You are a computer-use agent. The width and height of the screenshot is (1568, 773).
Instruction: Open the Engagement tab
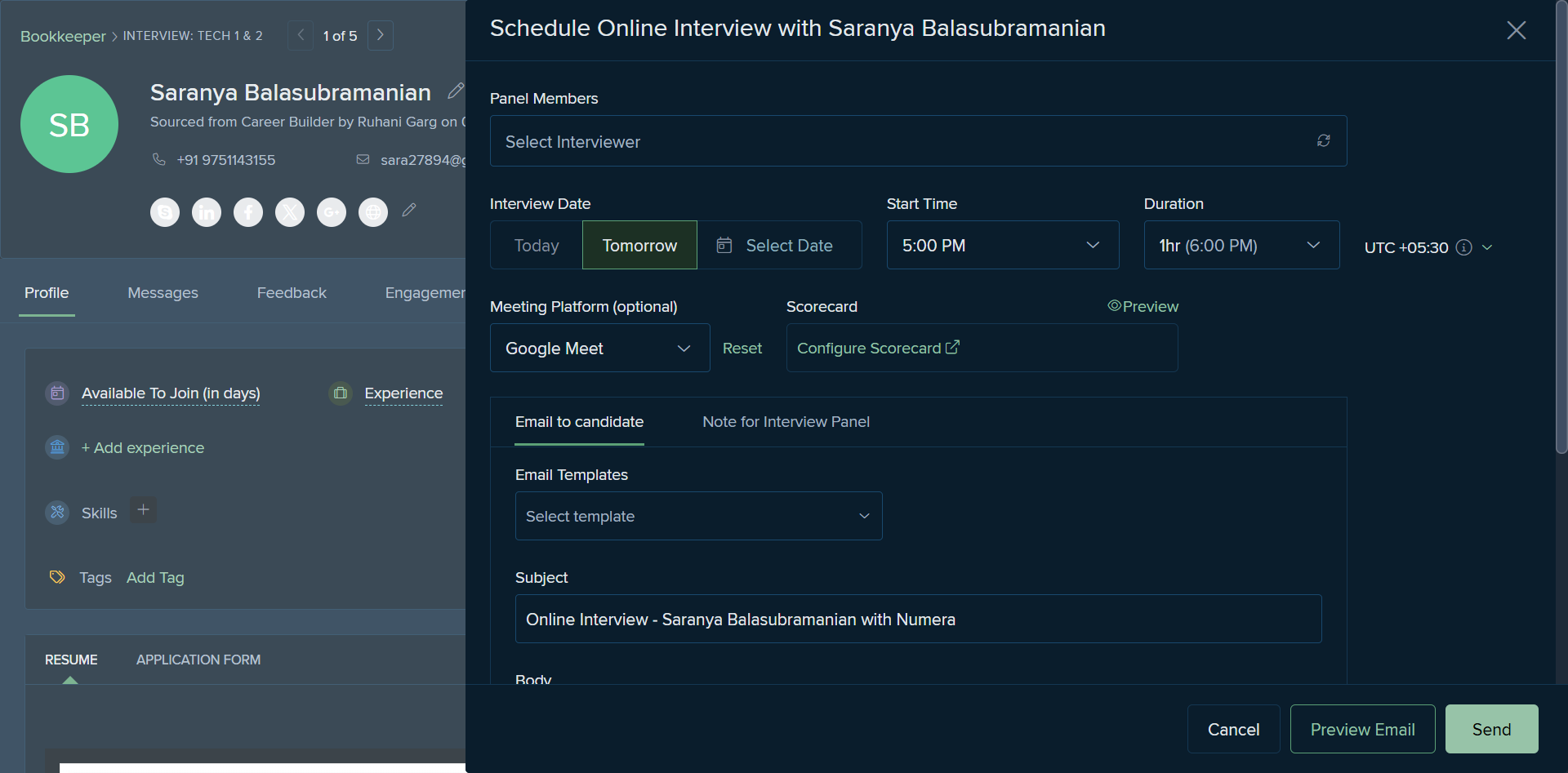pyautogui.click(x=425, y=293)
